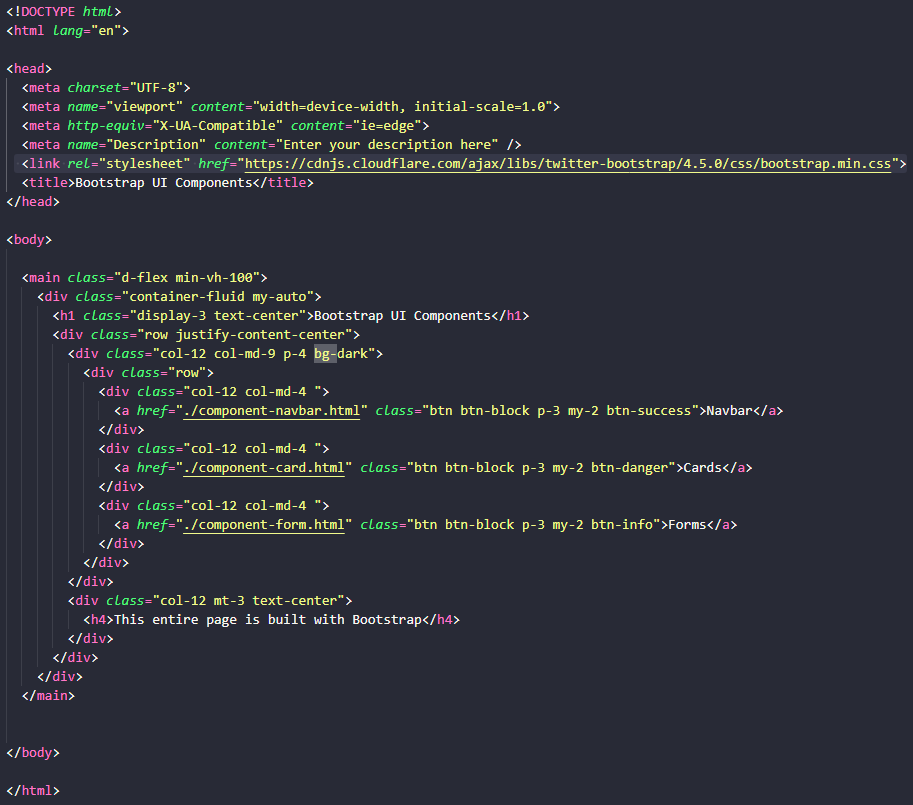Click the 'Description' meta name value
The width and height of the screenshot is (913, 805).
(156, 144)
